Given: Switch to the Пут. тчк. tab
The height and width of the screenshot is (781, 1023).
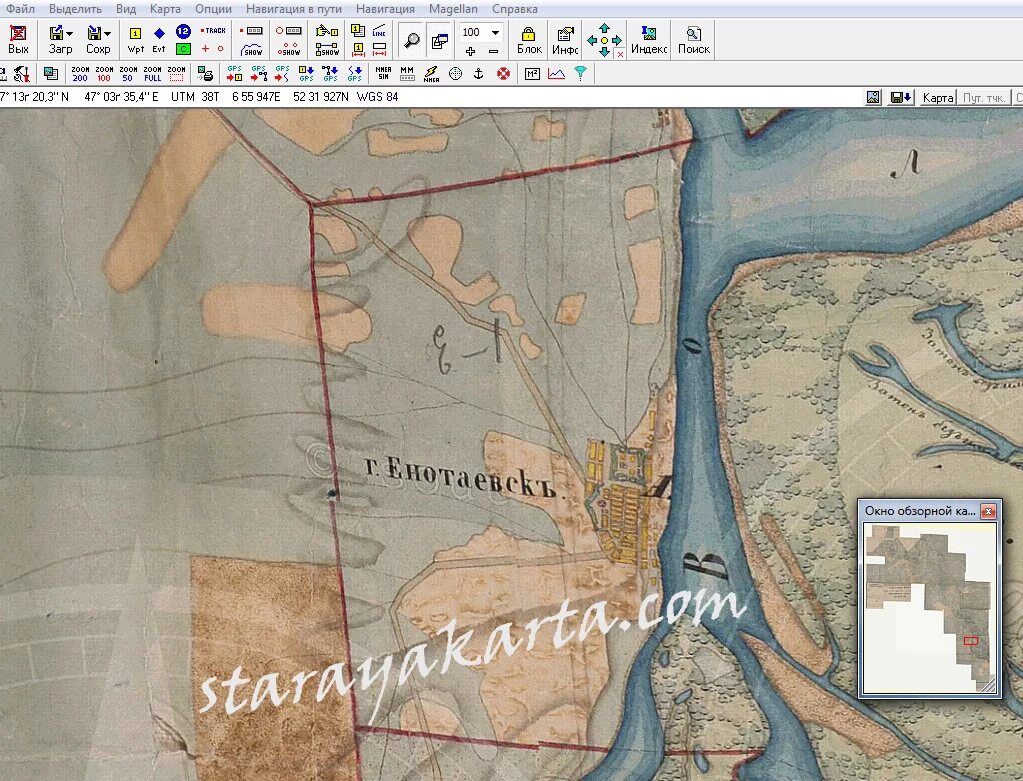Looking at the screenshot, I should pos(983,98).
